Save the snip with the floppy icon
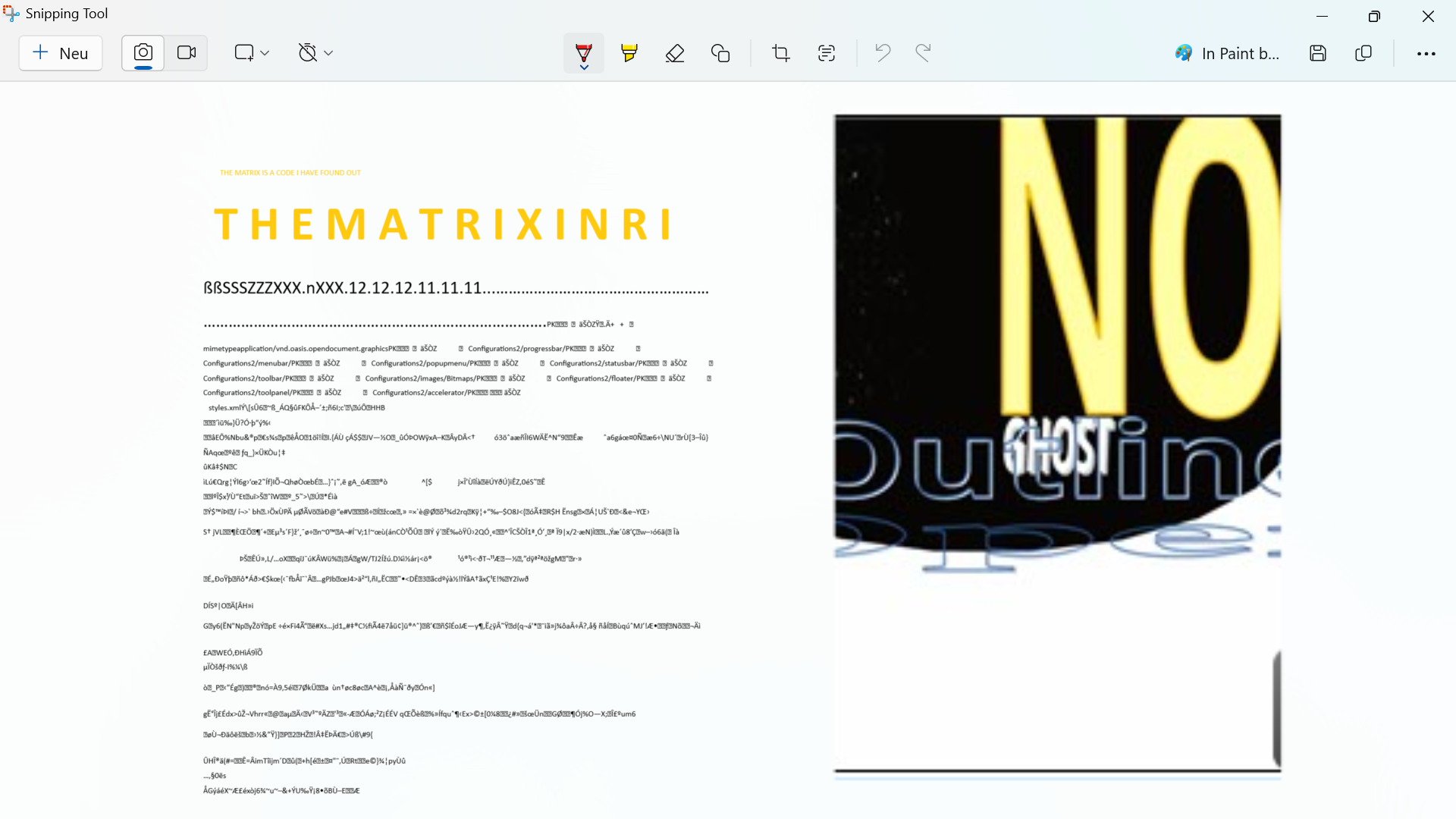 click(x=1318, y=53)
